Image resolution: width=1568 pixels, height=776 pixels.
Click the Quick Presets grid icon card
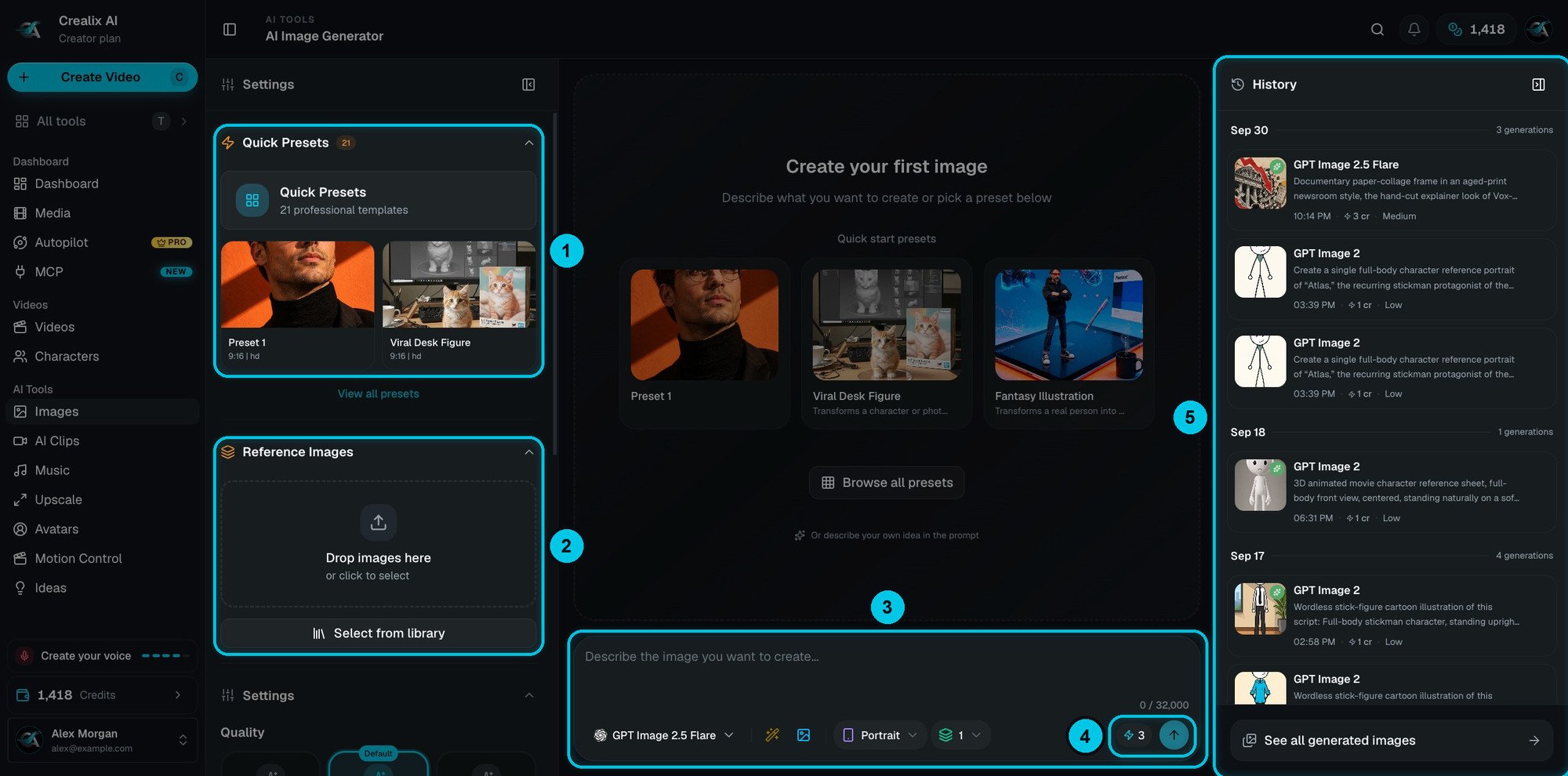(378, 201)
